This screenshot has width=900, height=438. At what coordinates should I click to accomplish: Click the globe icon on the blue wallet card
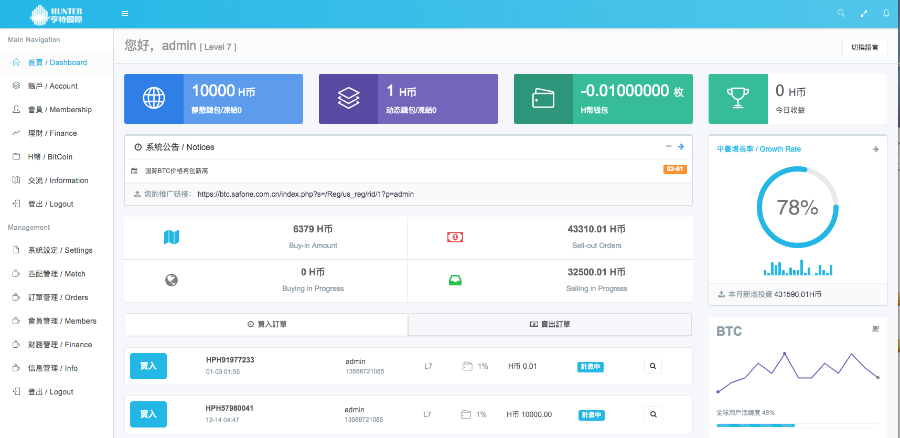(x=154, y=98)
